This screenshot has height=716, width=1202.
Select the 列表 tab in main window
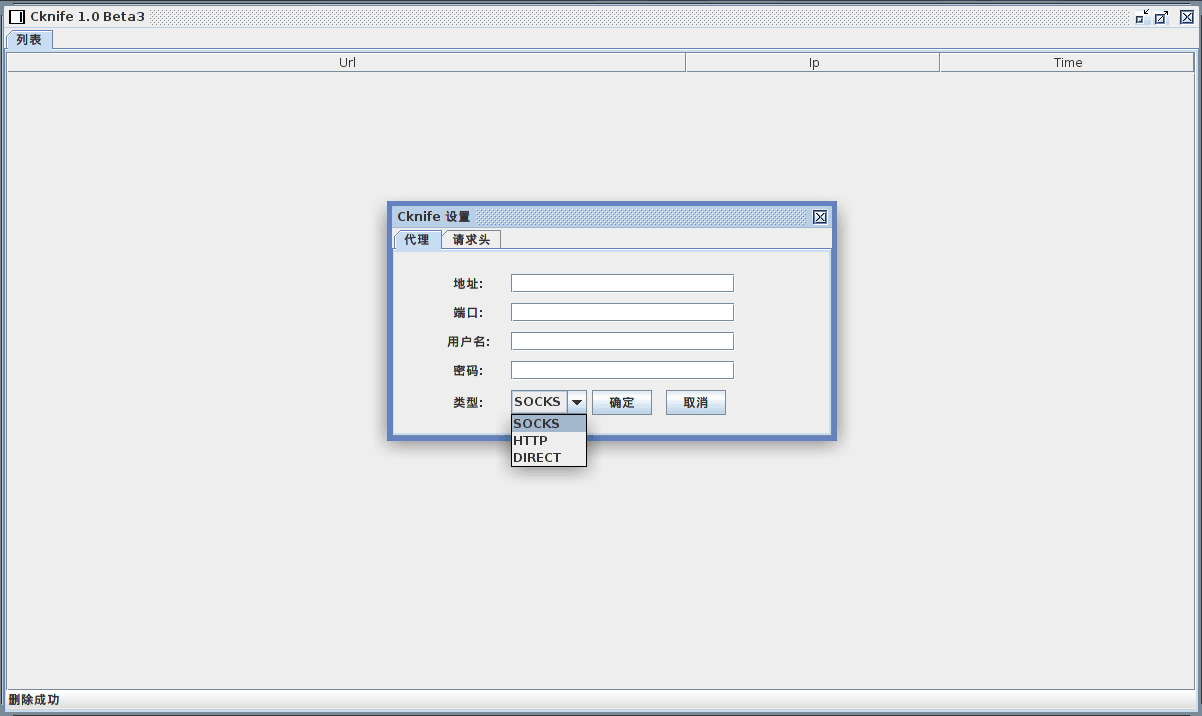[29, 39]
